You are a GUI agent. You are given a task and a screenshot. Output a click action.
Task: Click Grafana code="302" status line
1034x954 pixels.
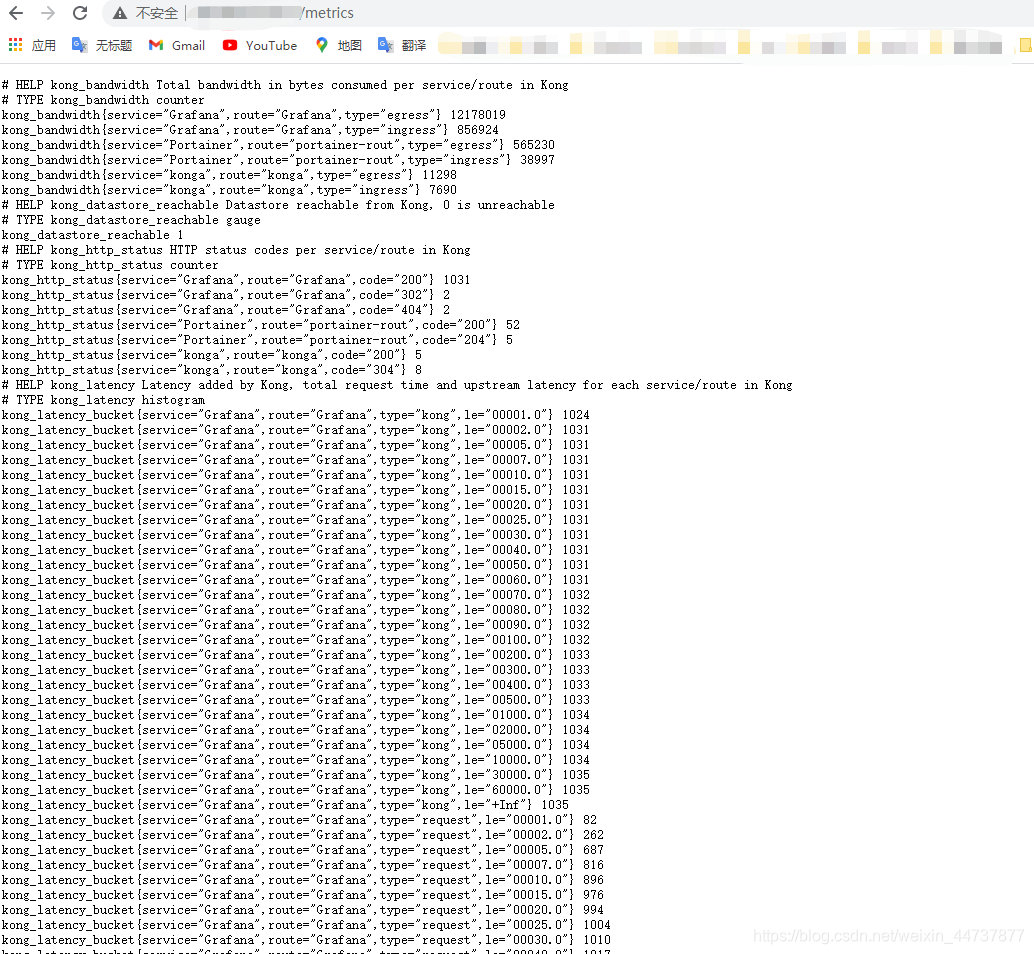[226, 295]
